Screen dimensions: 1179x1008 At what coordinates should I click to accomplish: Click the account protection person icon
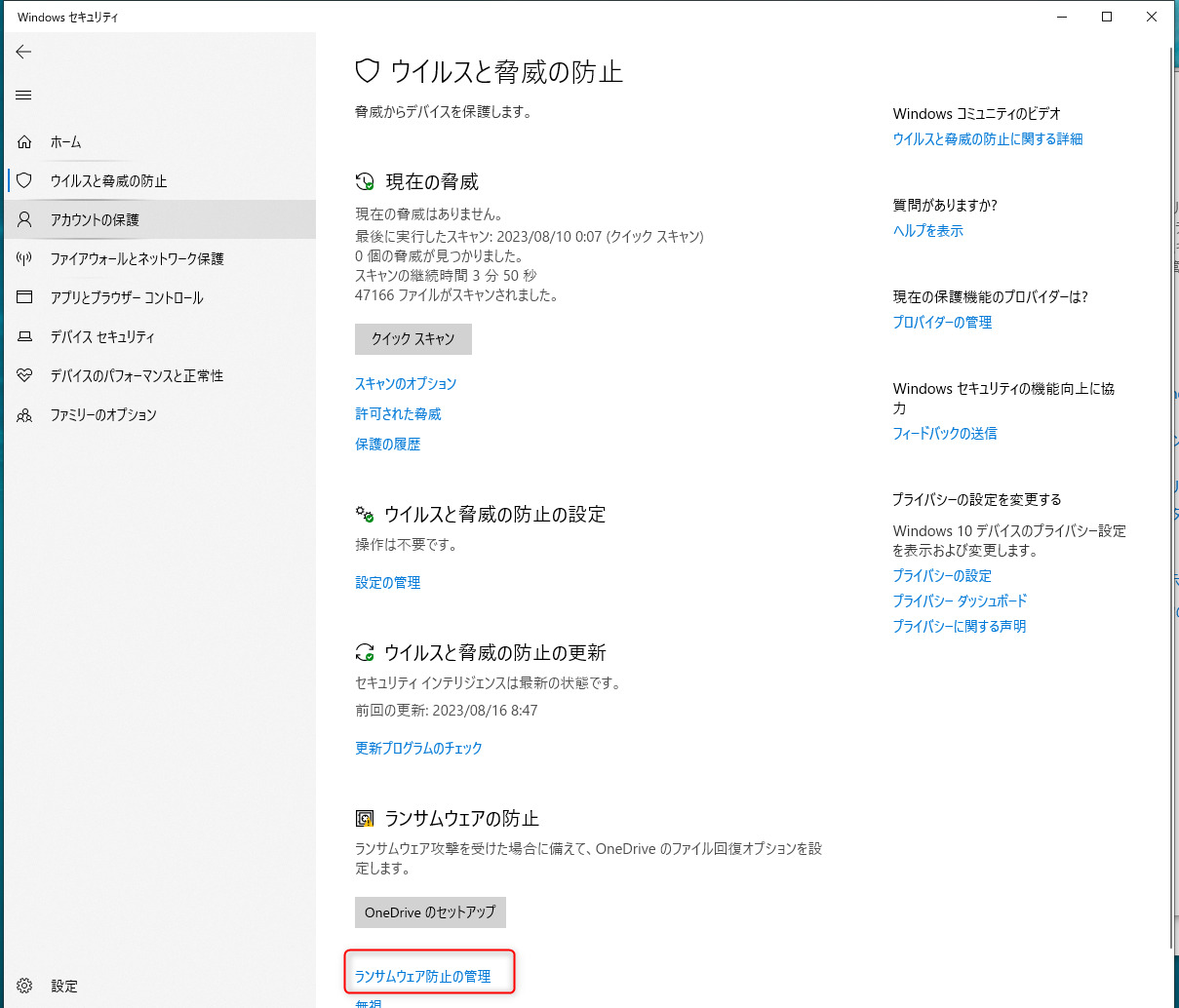(24, 219)
